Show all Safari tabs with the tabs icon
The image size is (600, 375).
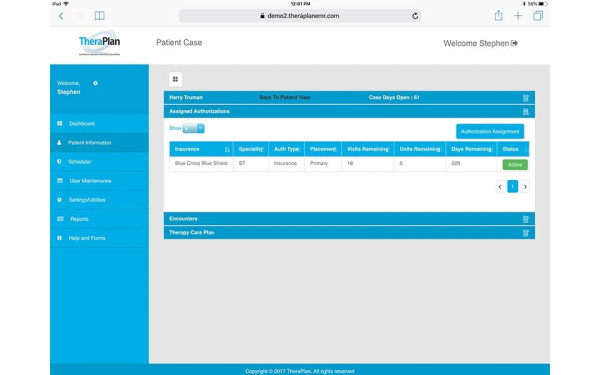click(x=538, y=16)
